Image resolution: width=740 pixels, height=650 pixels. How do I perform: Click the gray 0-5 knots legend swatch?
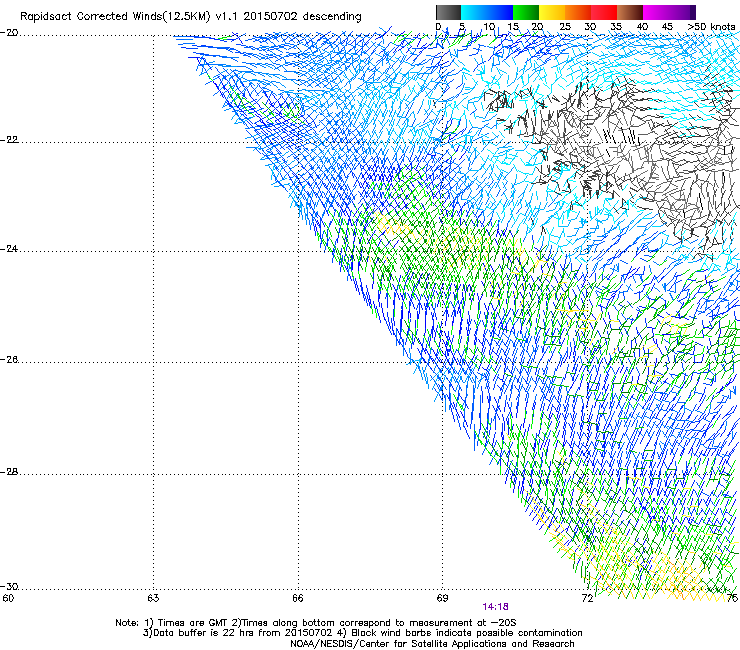pyautogui.click(x=448, y=12)
